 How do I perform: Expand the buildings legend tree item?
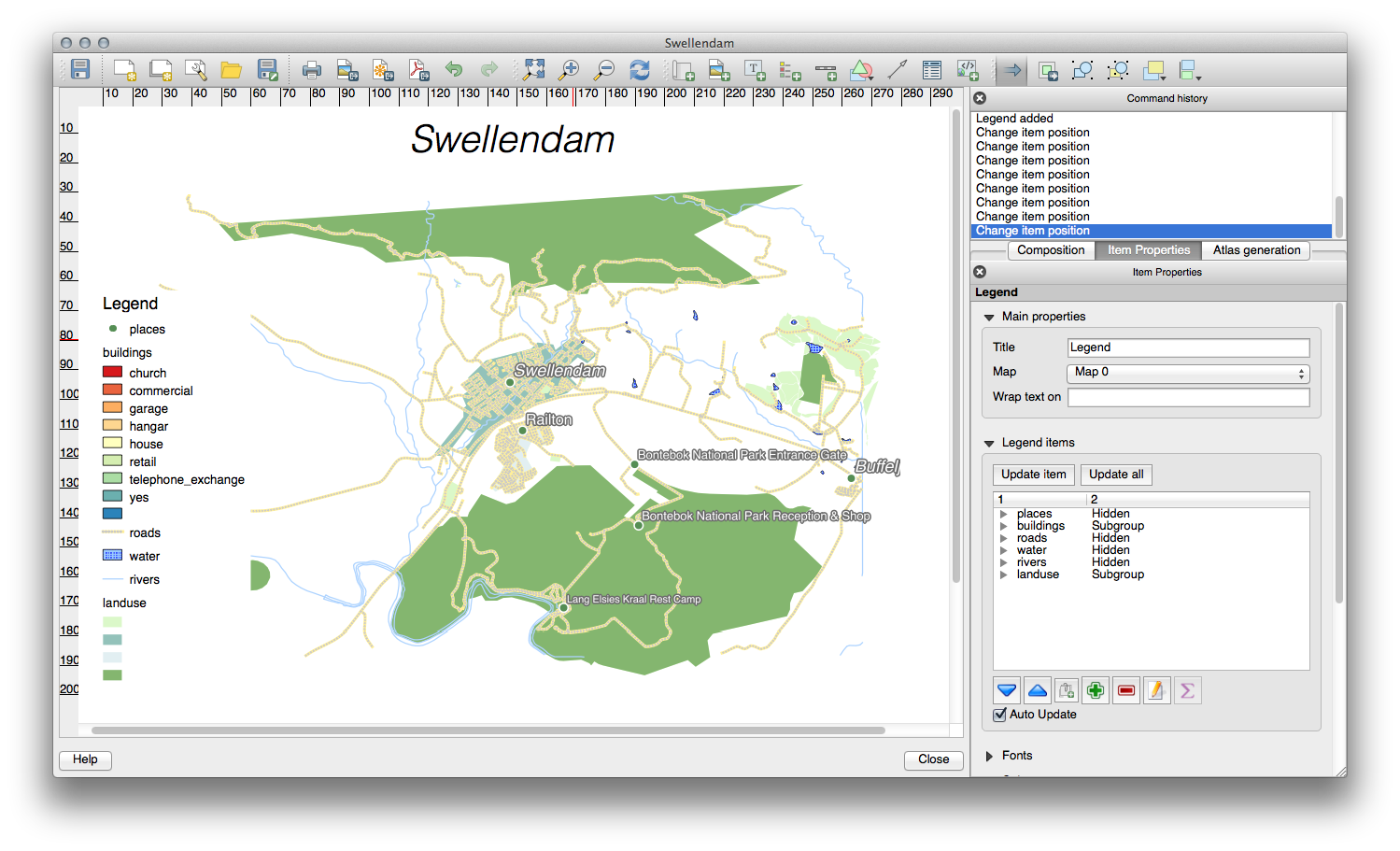coord(1004,526)
